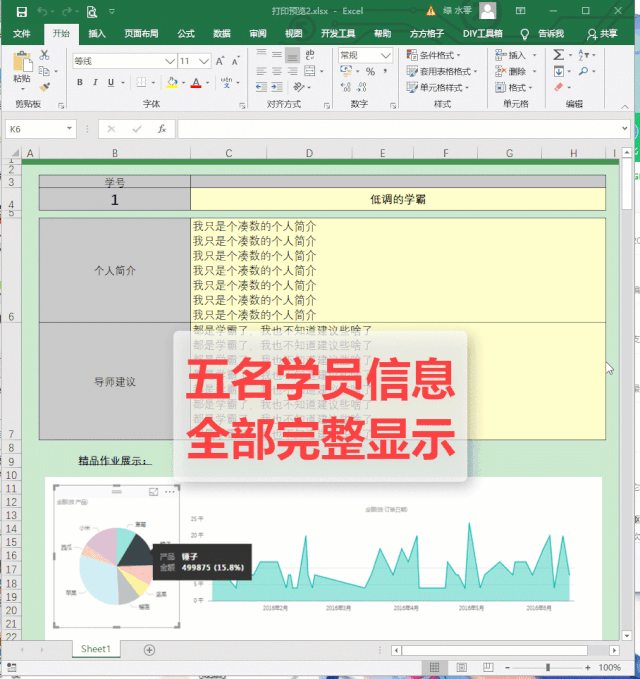Screen dimensions: 640x679
Task: Toggle italic formatting
Action: pos(95,82)
